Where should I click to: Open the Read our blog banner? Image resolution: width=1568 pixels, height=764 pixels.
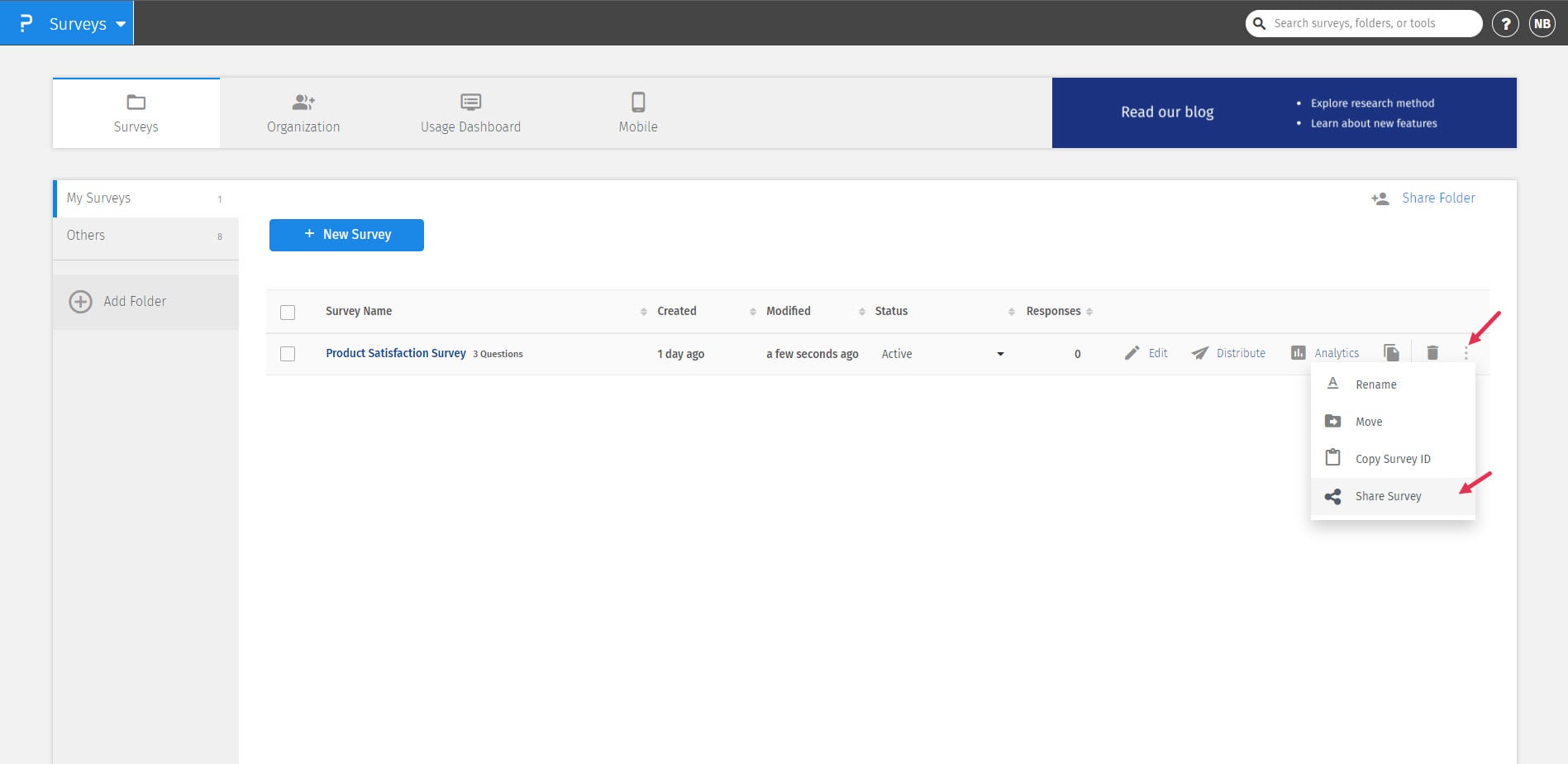point(1284,113)
